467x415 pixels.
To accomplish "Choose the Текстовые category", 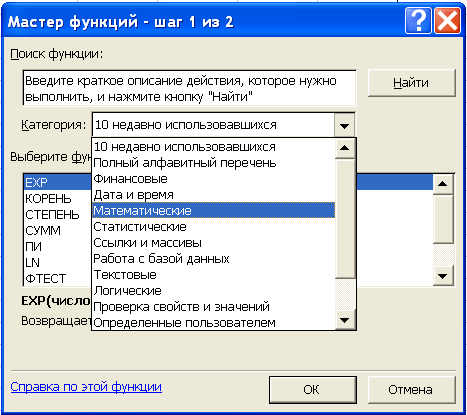I will (213, 275).
